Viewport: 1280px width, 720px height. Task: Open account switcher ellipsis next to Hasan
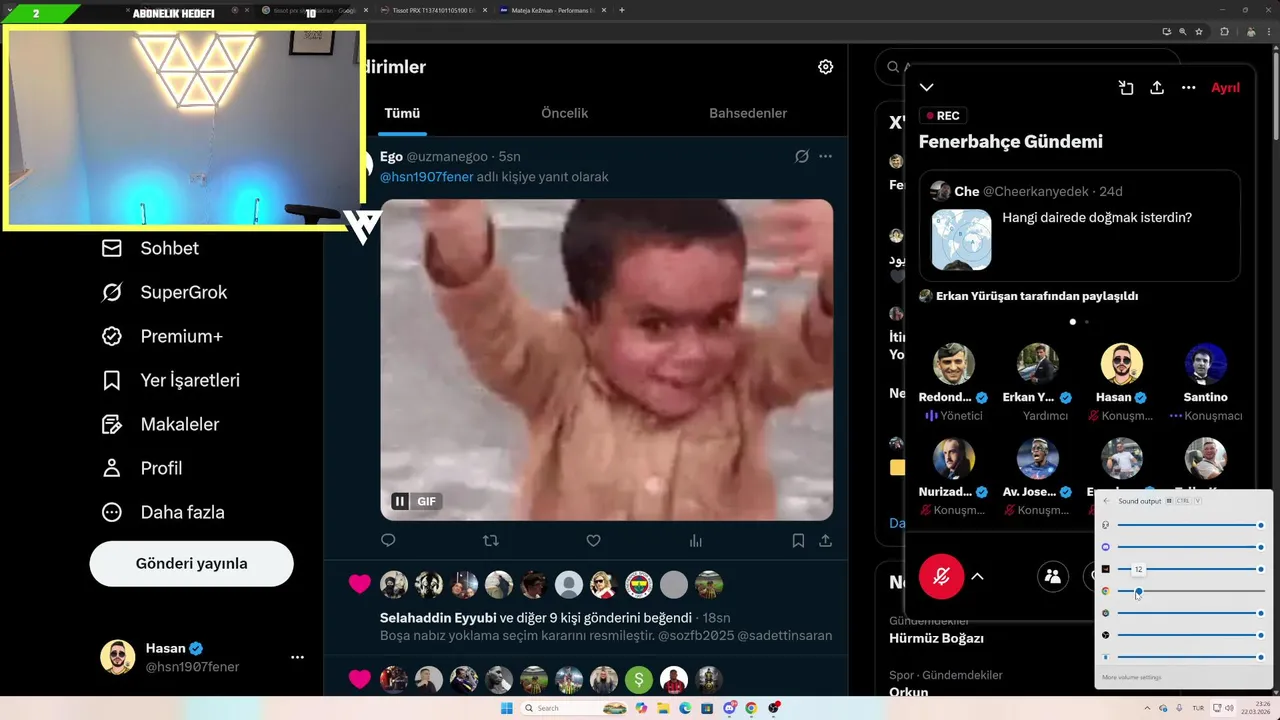pyautogui.click(x=297, y=657)
